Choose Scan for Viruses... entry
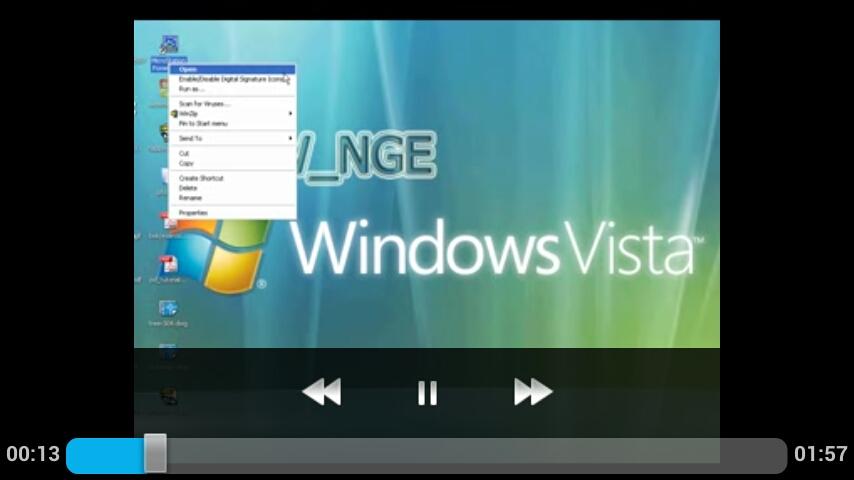854x480 pixels. coord(233,104)
